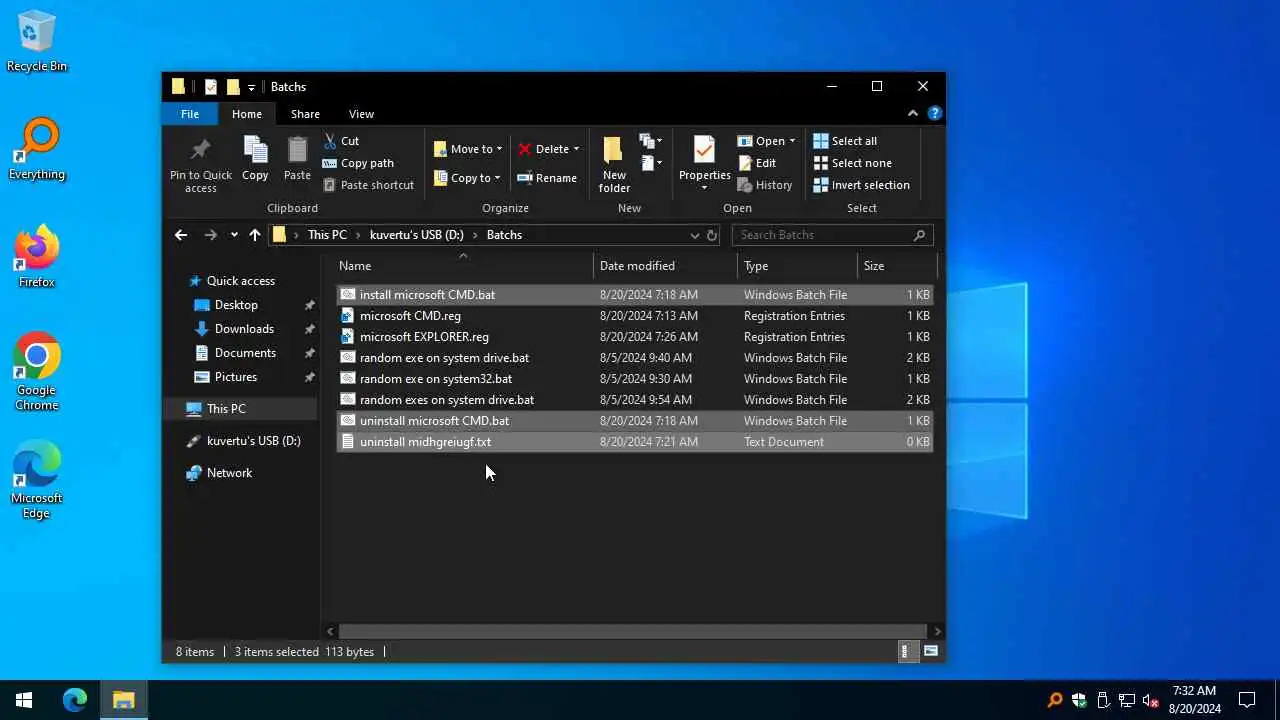Screen dimensions: 1280x720
Task: Cut the selected files
Action: 341,141
